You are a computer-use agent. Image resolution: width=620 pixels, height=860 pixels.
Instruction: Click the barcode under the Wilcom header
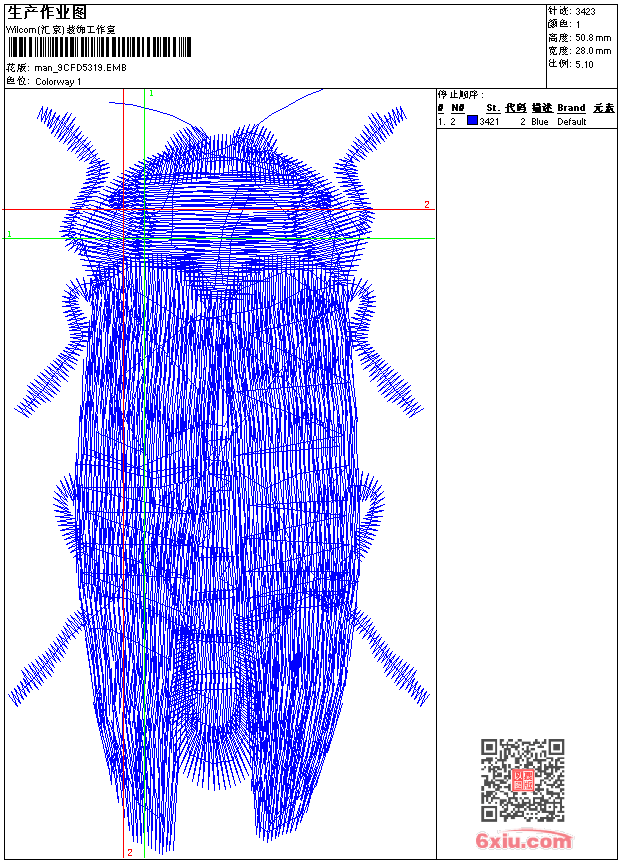click(99, 47)
